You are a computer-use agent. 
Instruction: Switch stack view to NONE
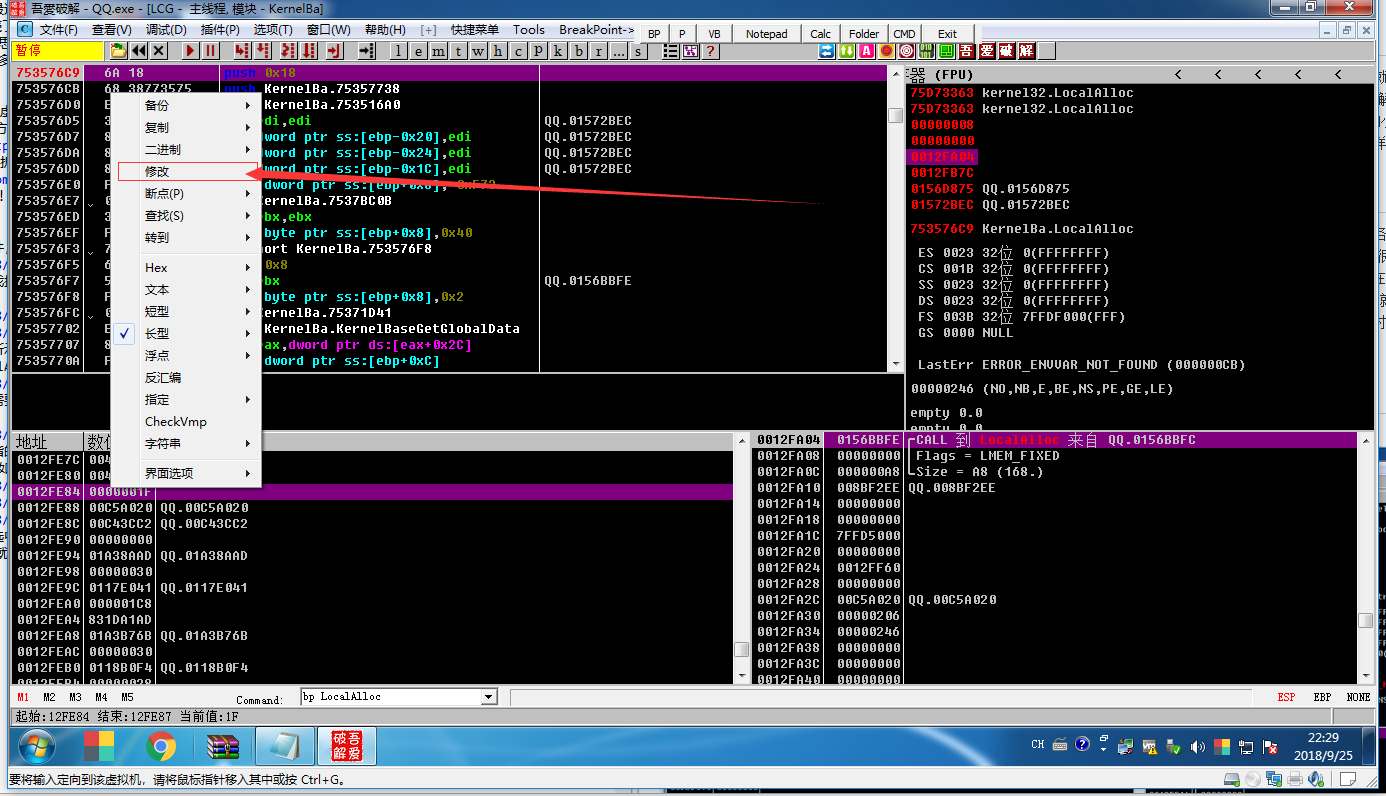[1358, 697]
